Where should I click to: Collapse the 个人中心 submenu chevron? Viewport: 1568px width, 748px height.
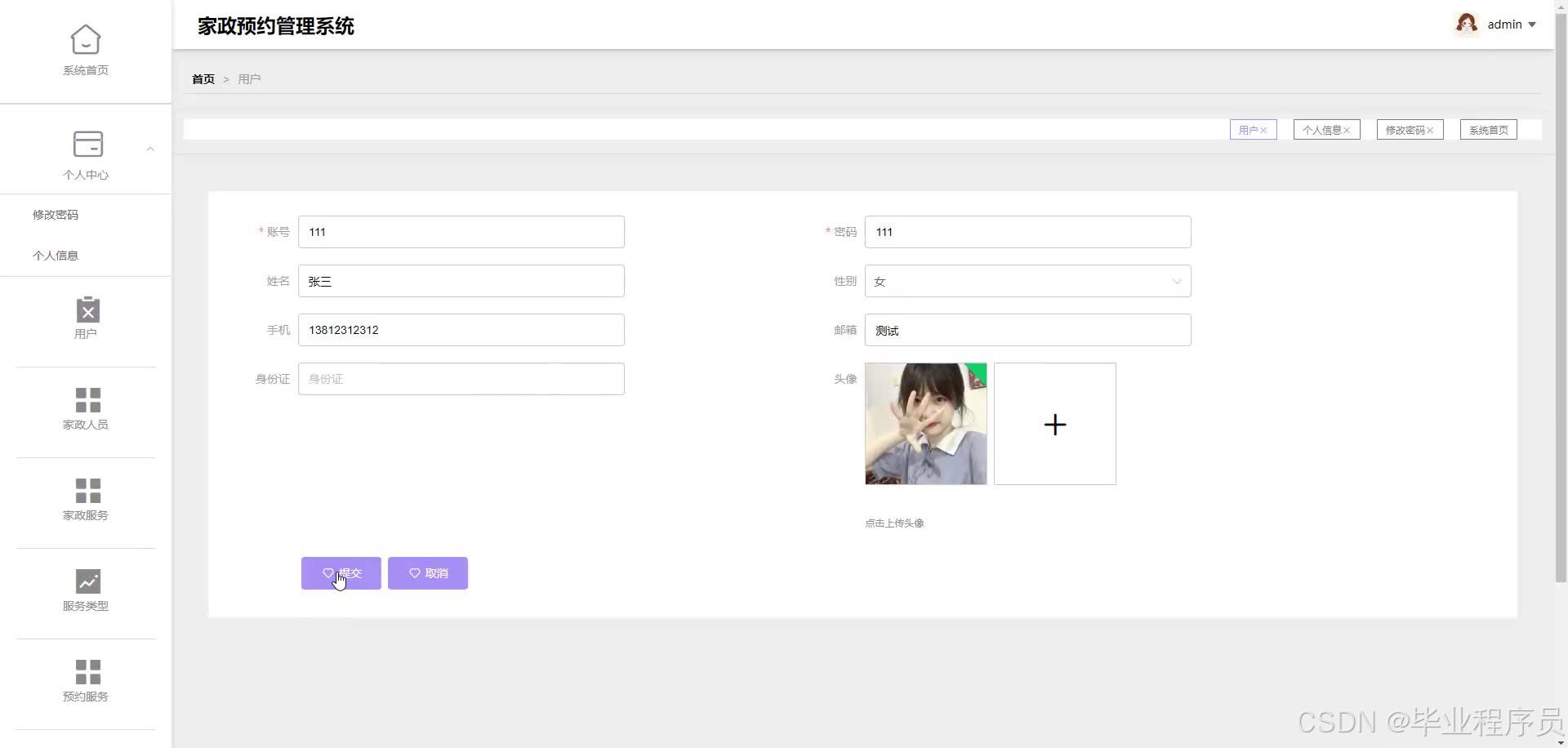coord(150,149)
